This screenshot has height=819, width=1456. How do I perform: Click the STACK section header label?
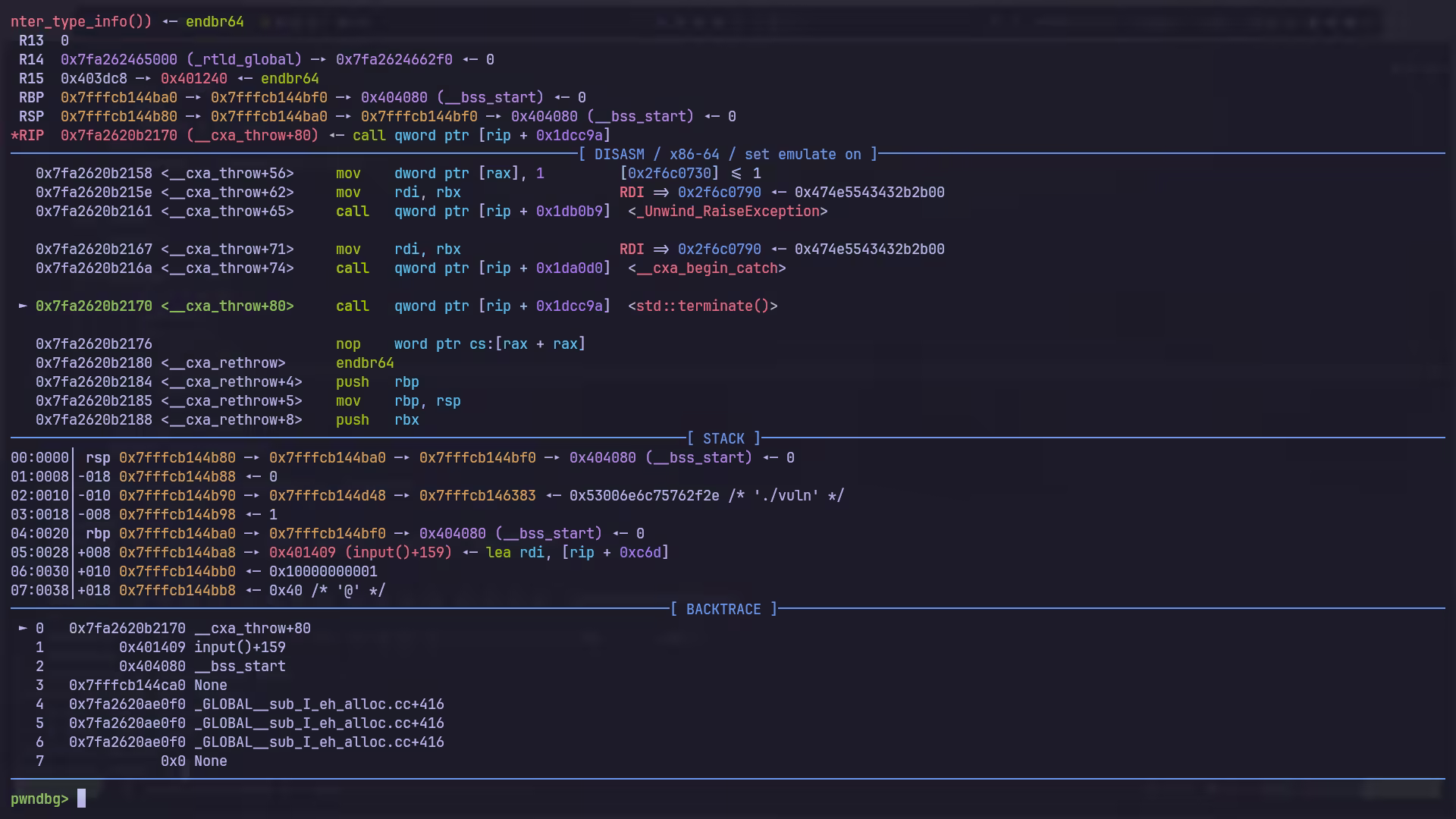(x=723, y=439)
